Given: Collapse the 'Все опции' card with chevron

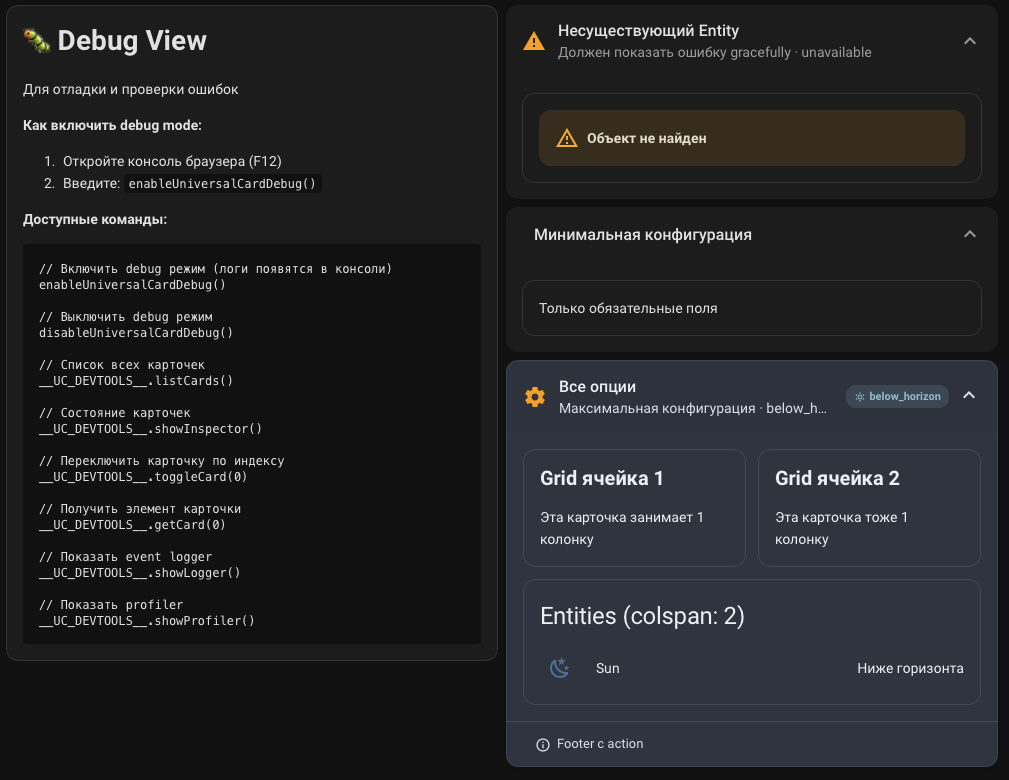Looking at the screenshot, I should pos(968,396).
